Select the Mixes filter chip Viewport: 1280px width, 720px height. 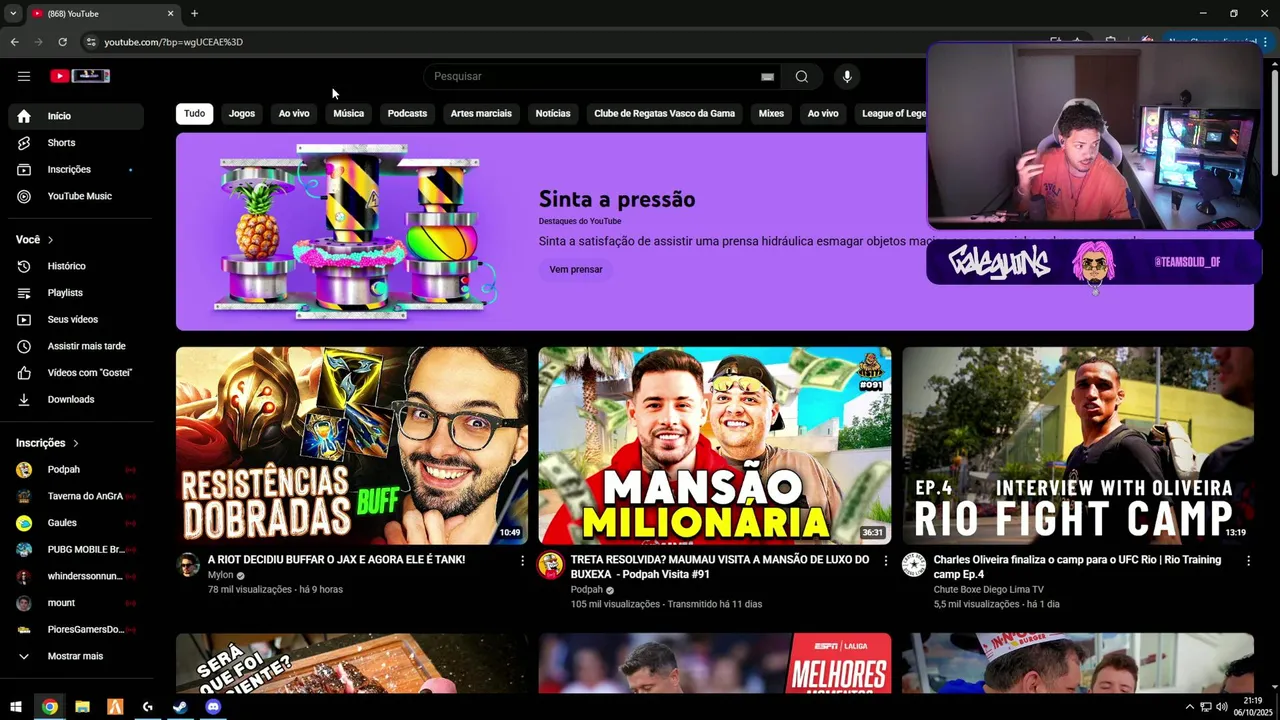771,114
